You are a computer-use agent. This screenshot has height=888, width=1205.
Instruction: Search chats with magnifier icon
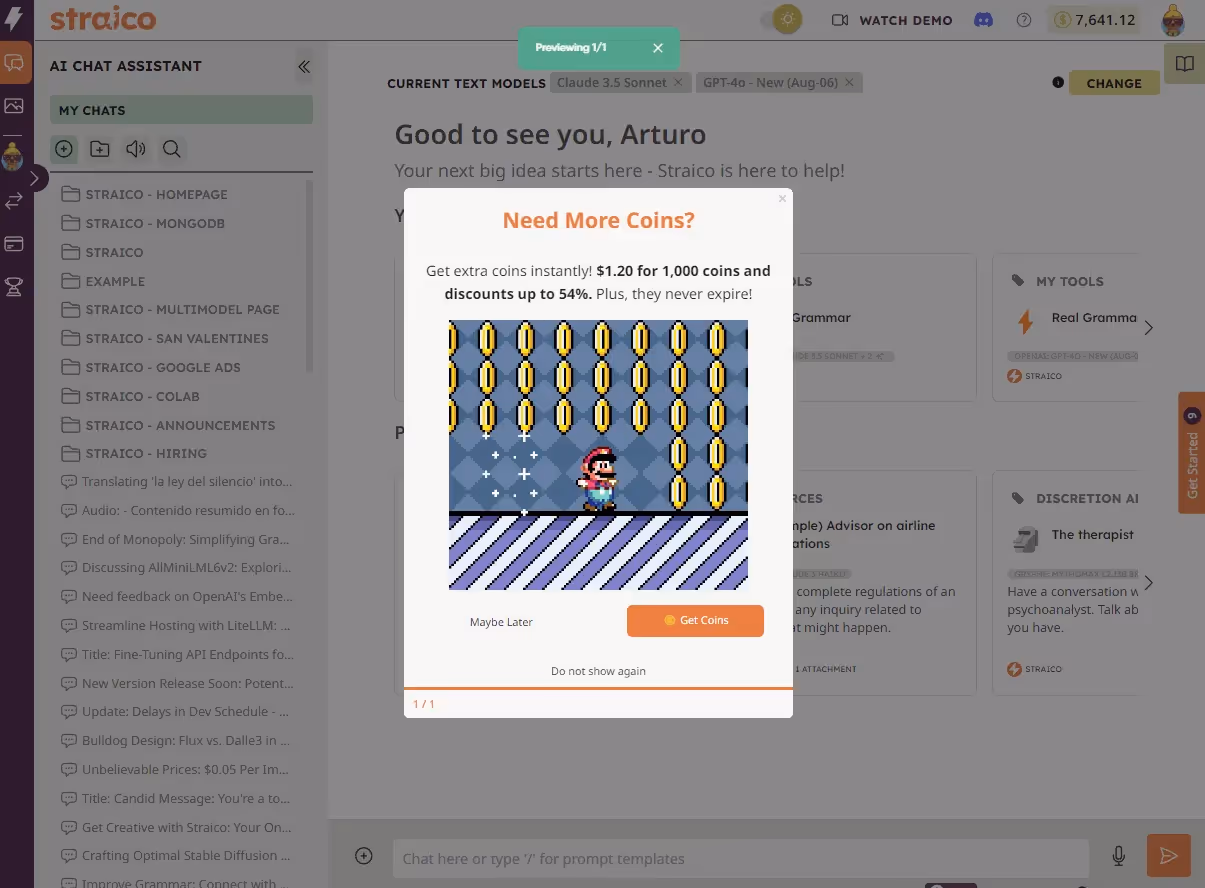point(172,149)
